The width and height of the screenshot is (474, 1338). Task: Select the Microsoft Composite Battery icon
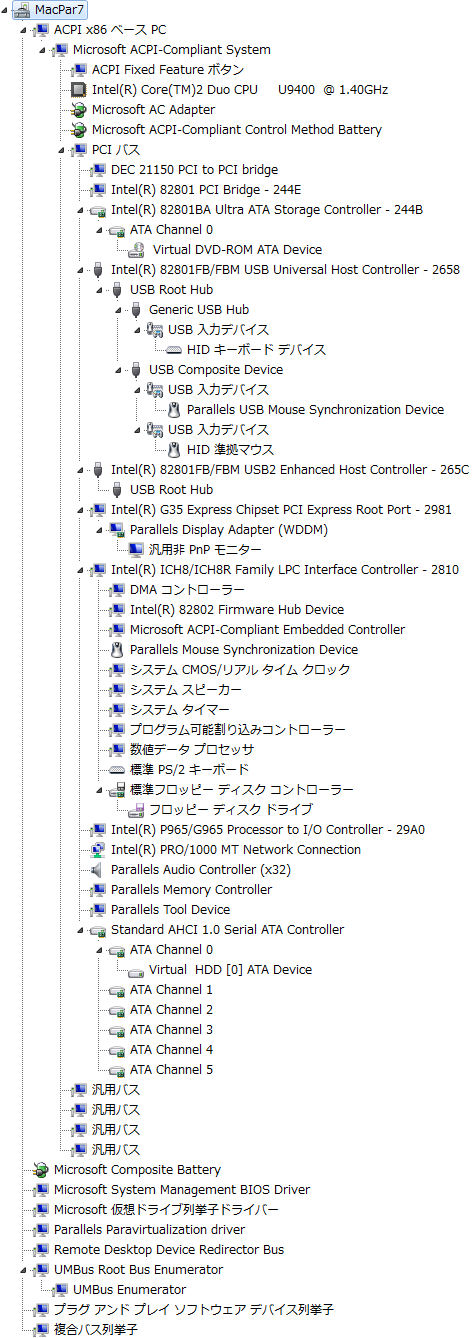pos(41,1170)
